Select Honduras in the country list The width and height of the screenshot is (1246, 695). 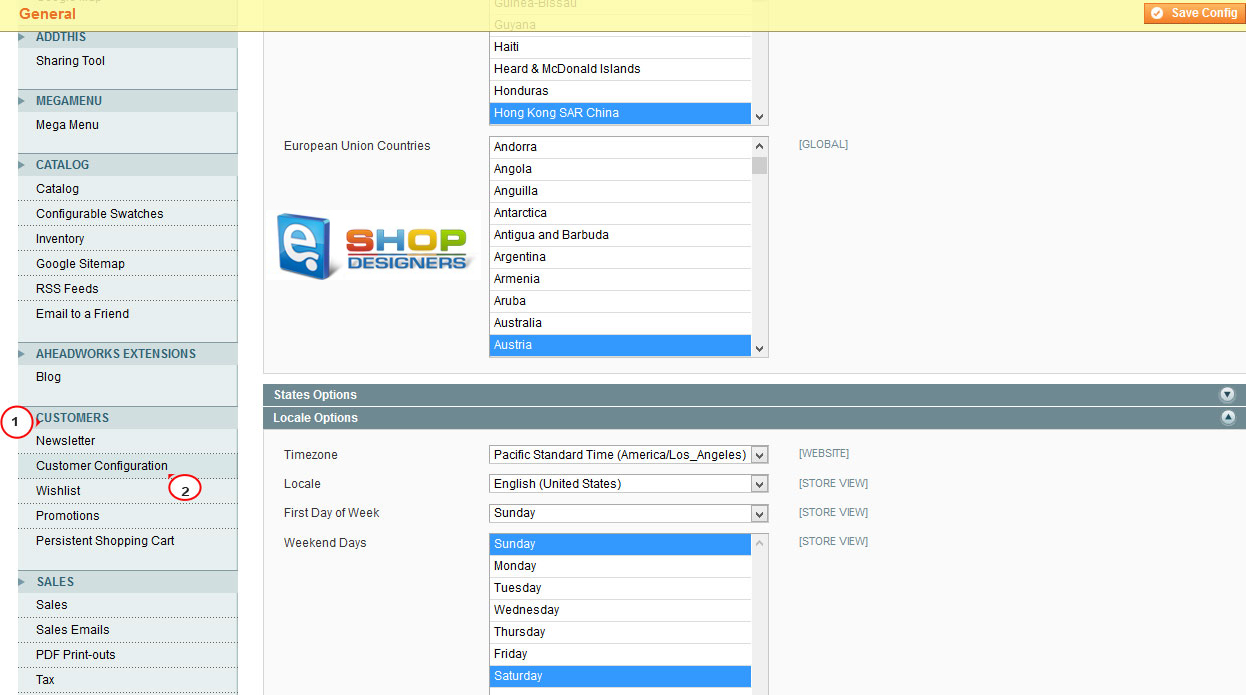point(620,91)
